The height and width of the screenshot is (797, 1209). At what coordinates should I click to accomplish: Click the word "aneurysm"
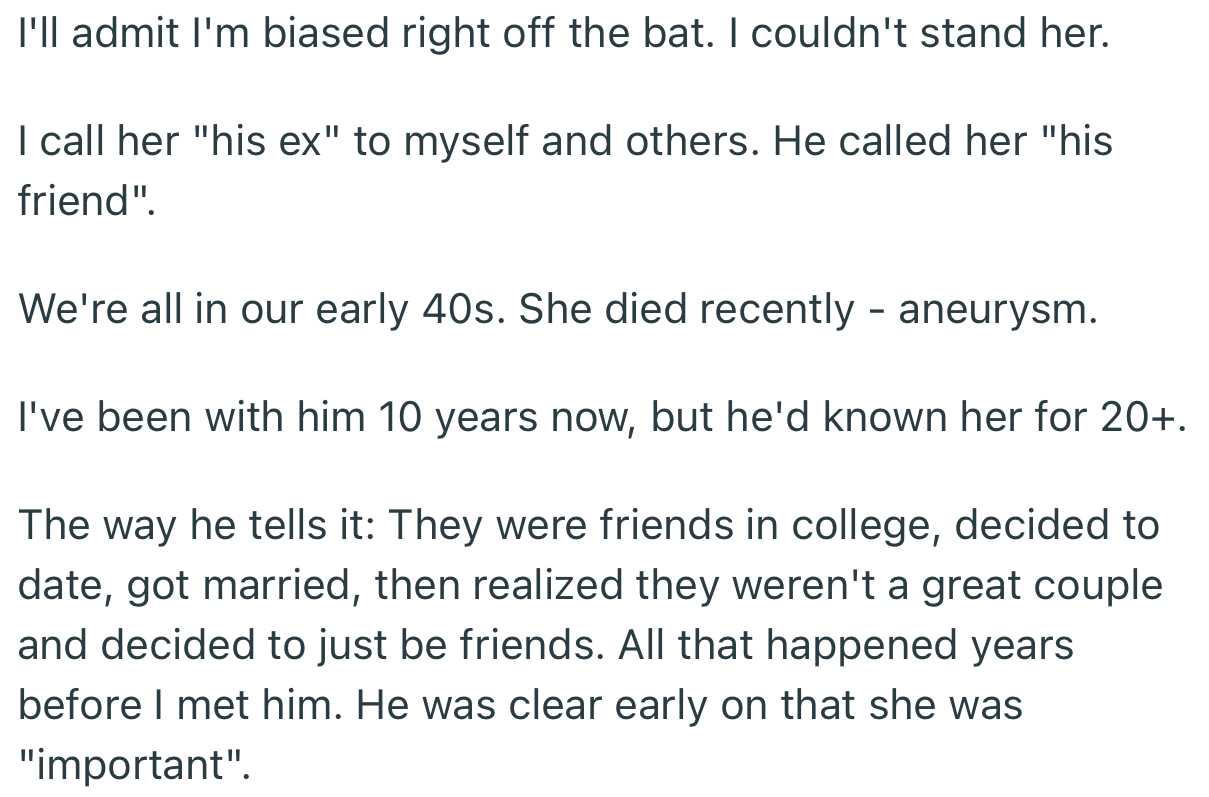pos(997,311)
